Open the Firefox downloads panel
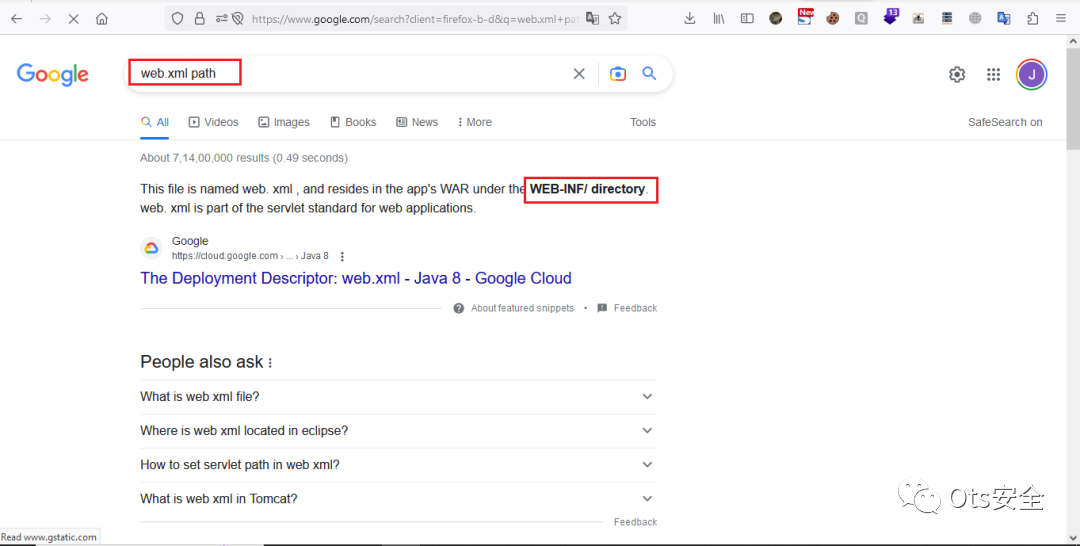 pos(689,19)
